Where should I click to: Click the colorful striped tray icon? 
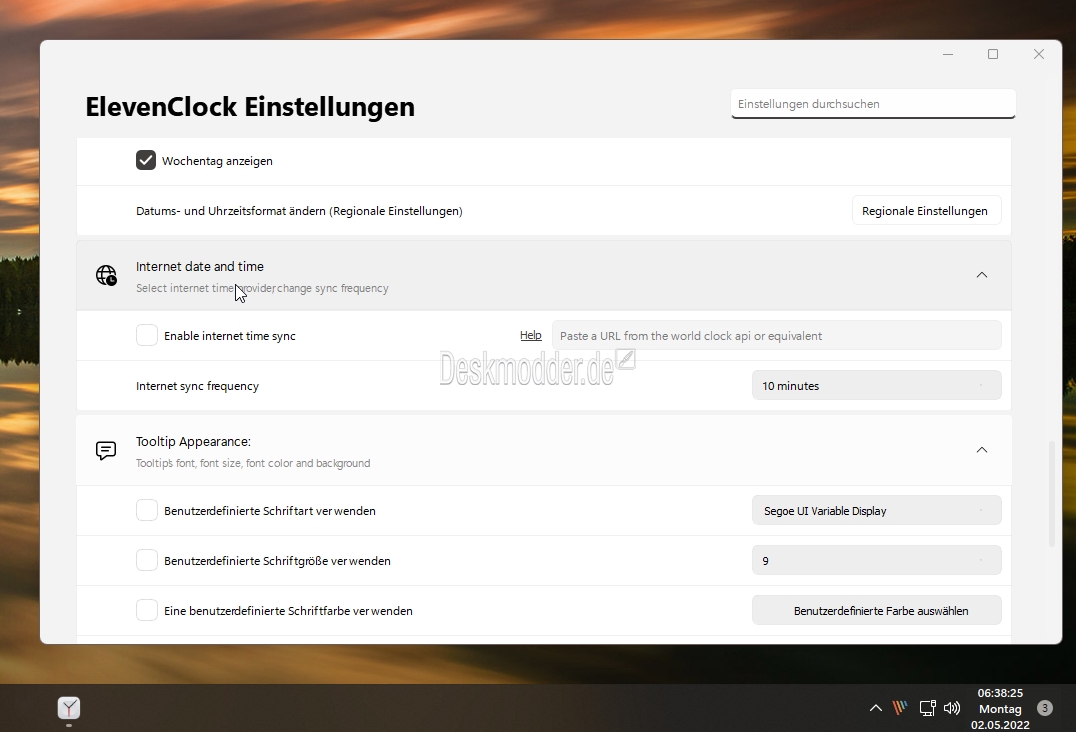(x=900, y=707)
